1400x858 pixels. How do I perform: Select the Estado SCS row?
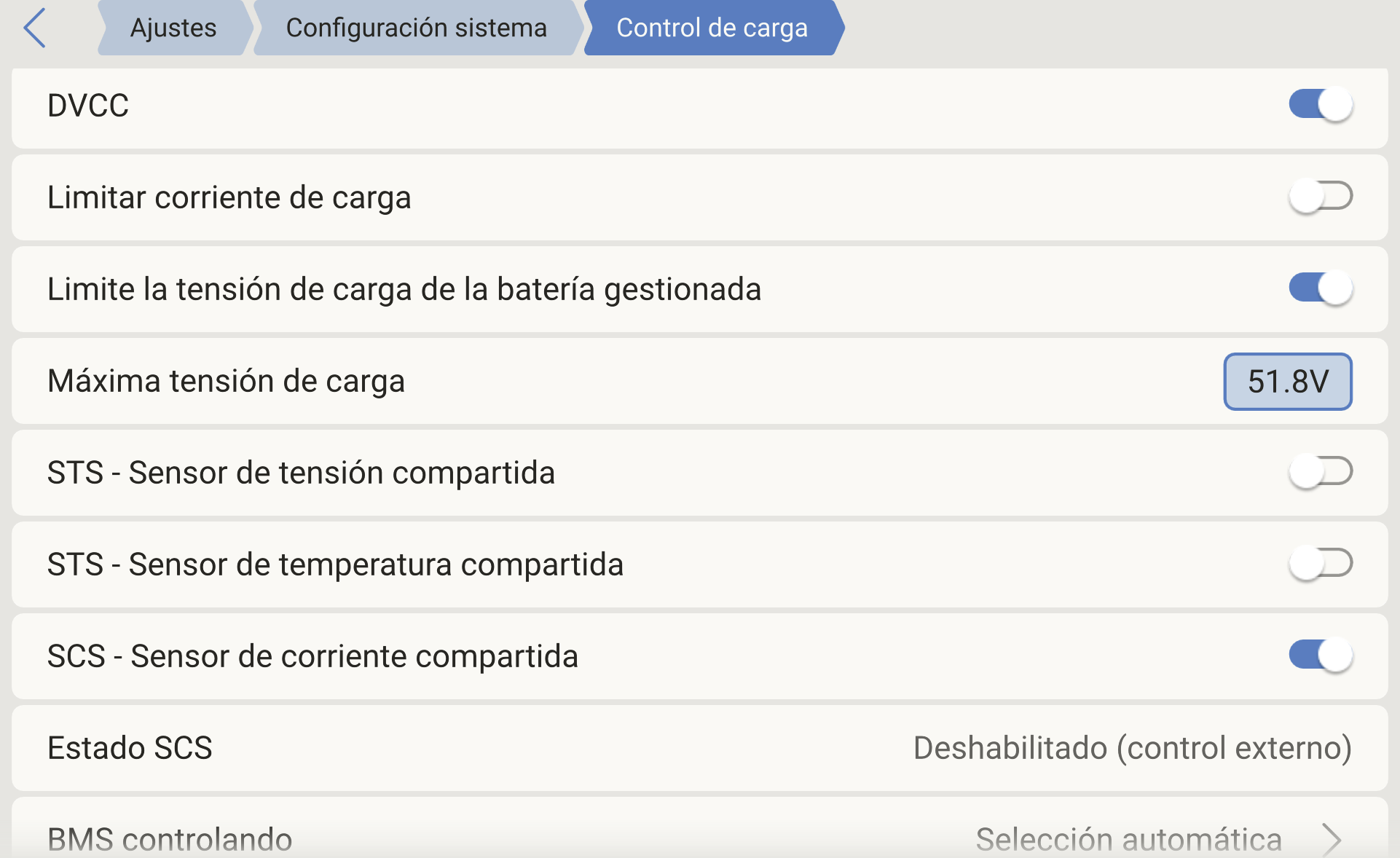point(700,748)
